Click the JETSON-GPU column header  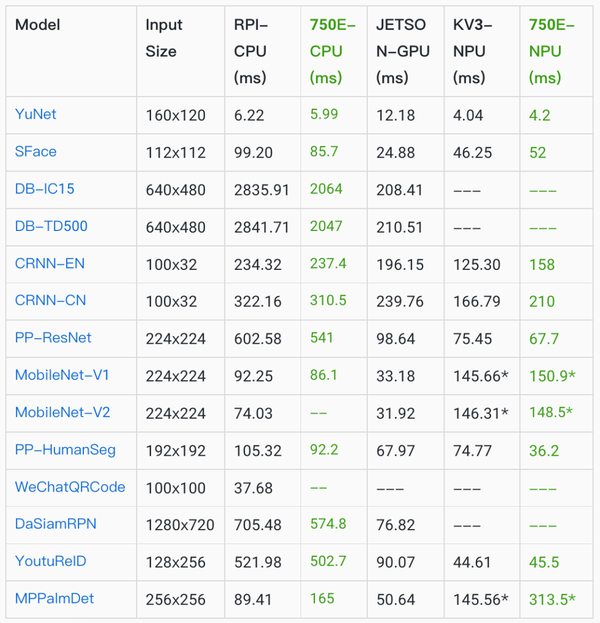click(401, 51)
